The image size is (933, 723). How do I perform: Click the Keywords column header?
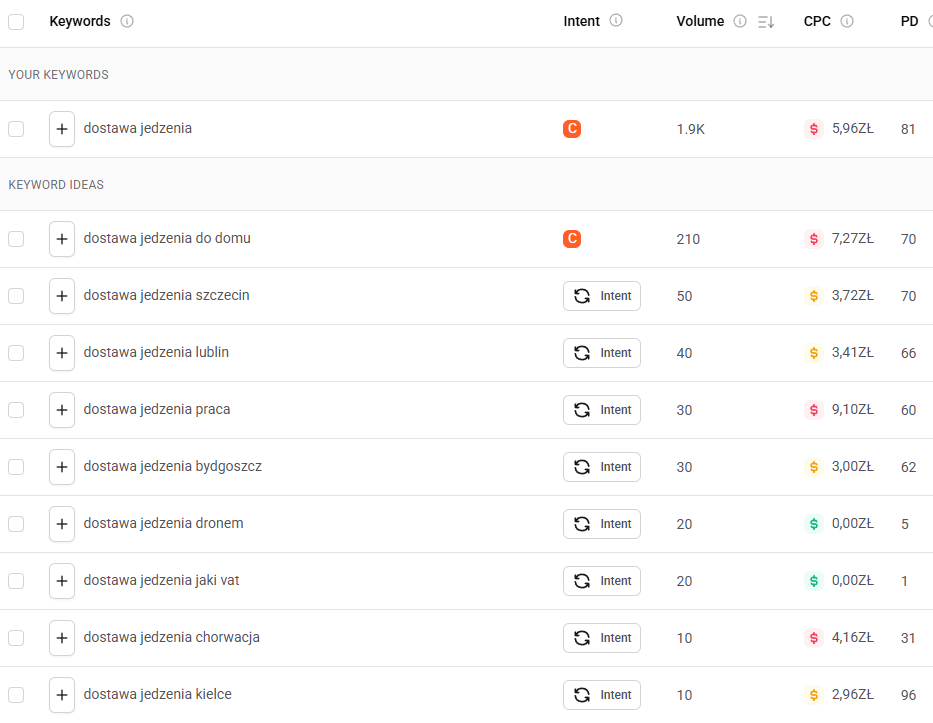click(x=80, y=21)
